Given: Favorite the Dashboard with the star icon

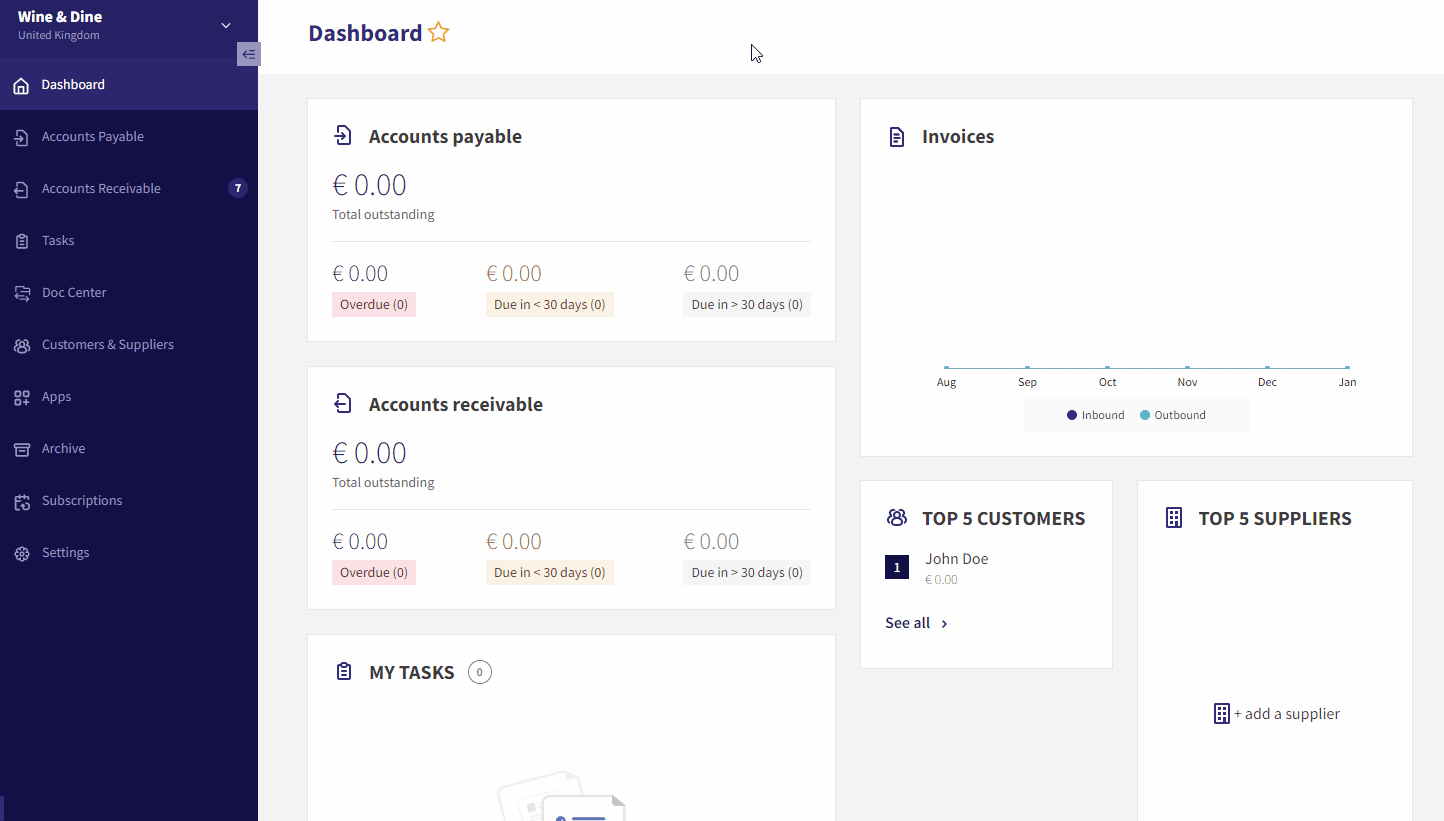Looking at the screenshot, I should [438, 33].
